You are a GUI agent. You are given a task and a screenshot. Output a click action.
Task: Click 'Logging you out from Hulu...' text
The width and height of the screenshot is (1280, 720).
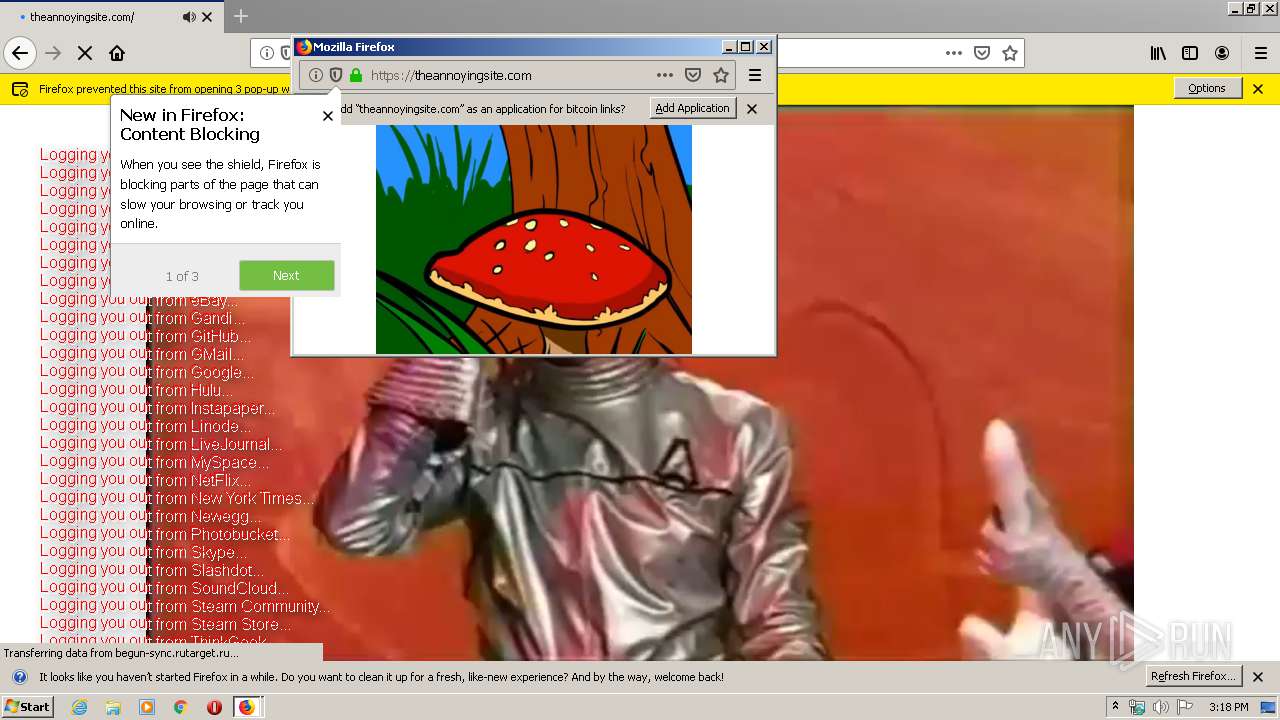[x=136, y=390]
